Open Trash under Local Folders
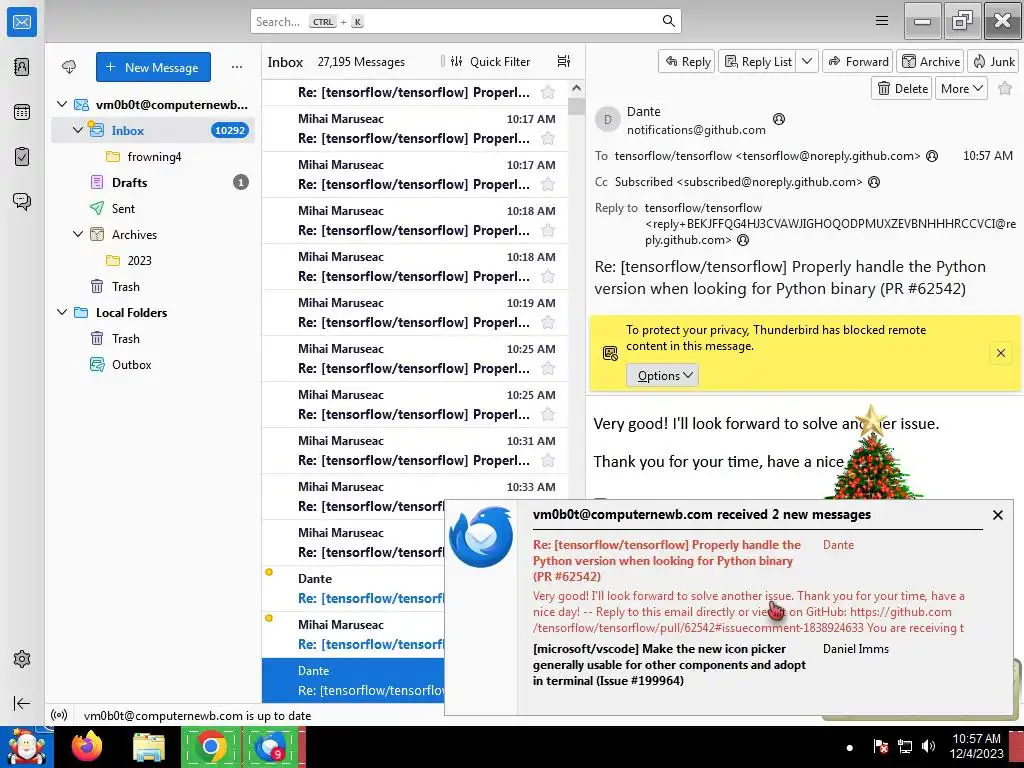The width and height of the screenshot is (1024, 768). click(153, 338)
